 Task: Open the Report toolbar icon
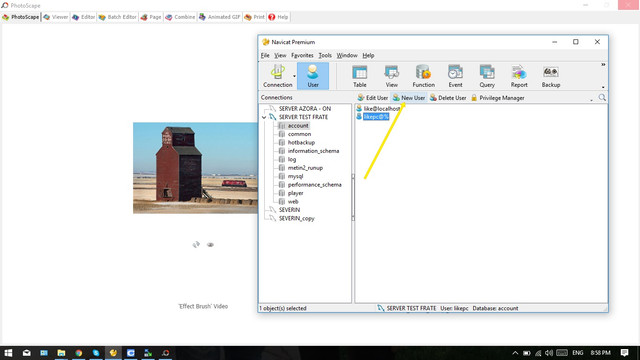(519, 76)
